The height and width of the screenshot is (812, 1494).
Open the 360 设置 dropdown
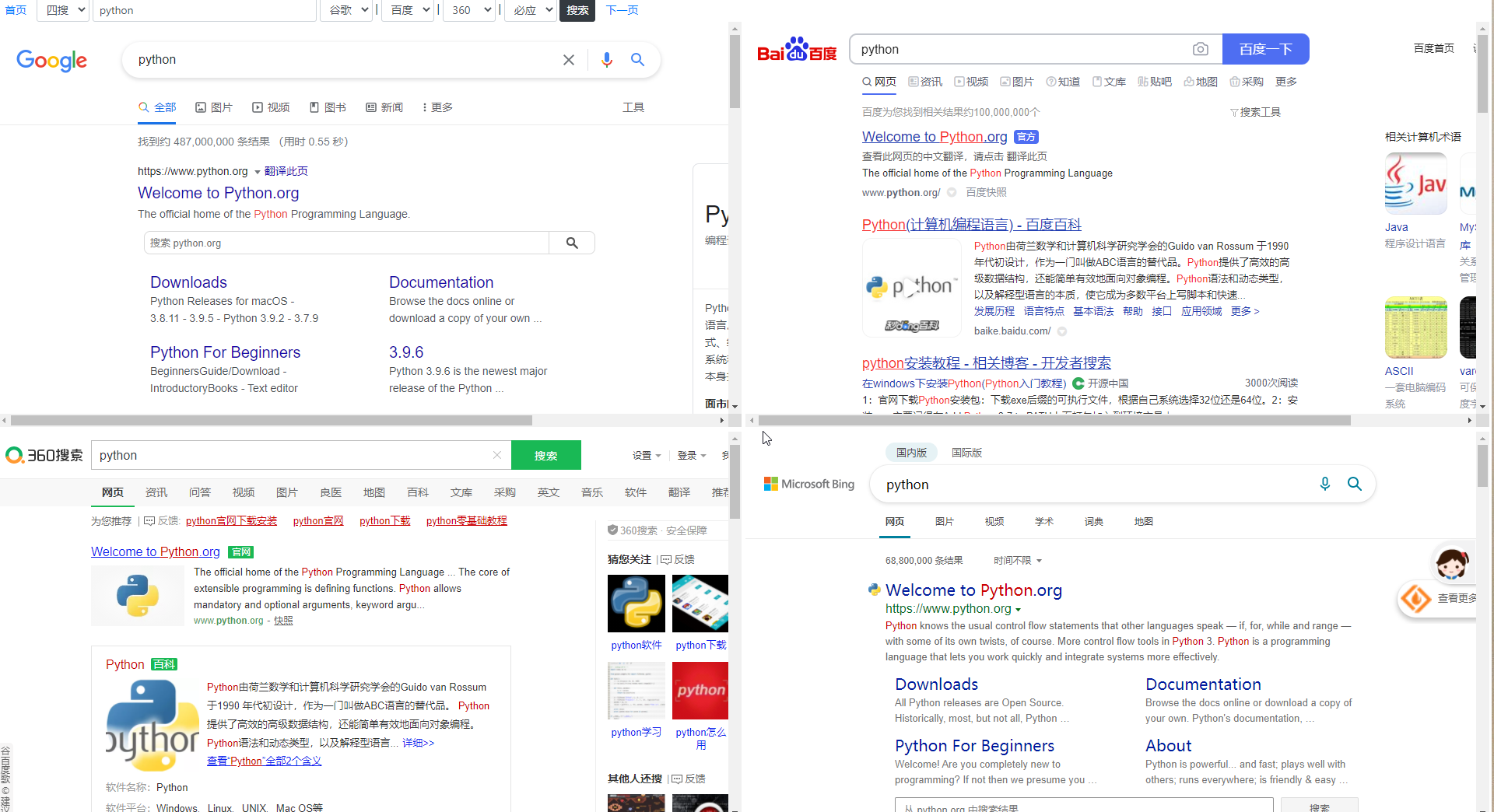click(647, 455)
